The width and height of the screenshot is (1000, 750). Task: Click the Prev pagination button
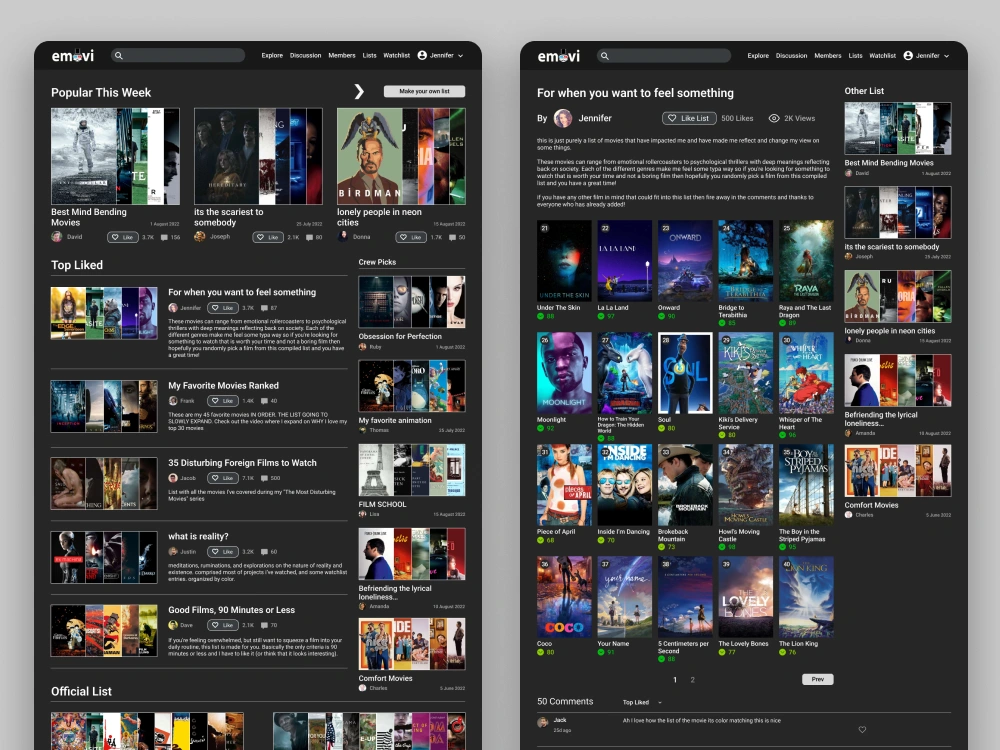(x=818, y=679)
